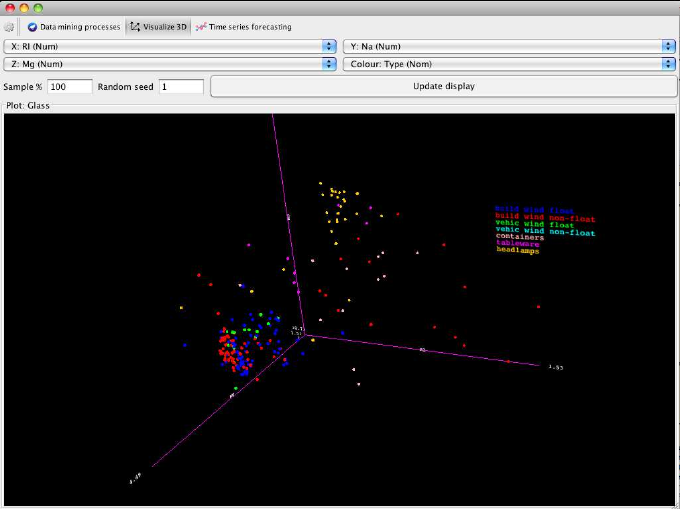Click the containers legend label
Screen dimensions: 680x509
(x=520, y=237)
